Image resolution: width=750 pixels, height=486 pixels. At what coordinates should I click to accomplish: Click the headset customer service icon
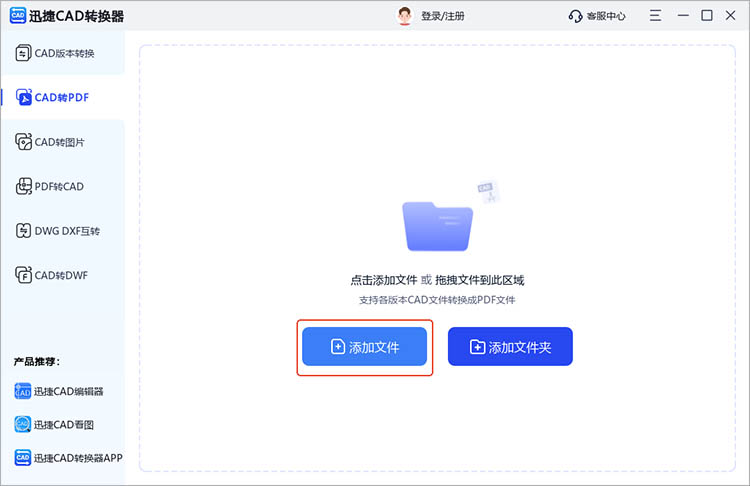coord(575,16)
